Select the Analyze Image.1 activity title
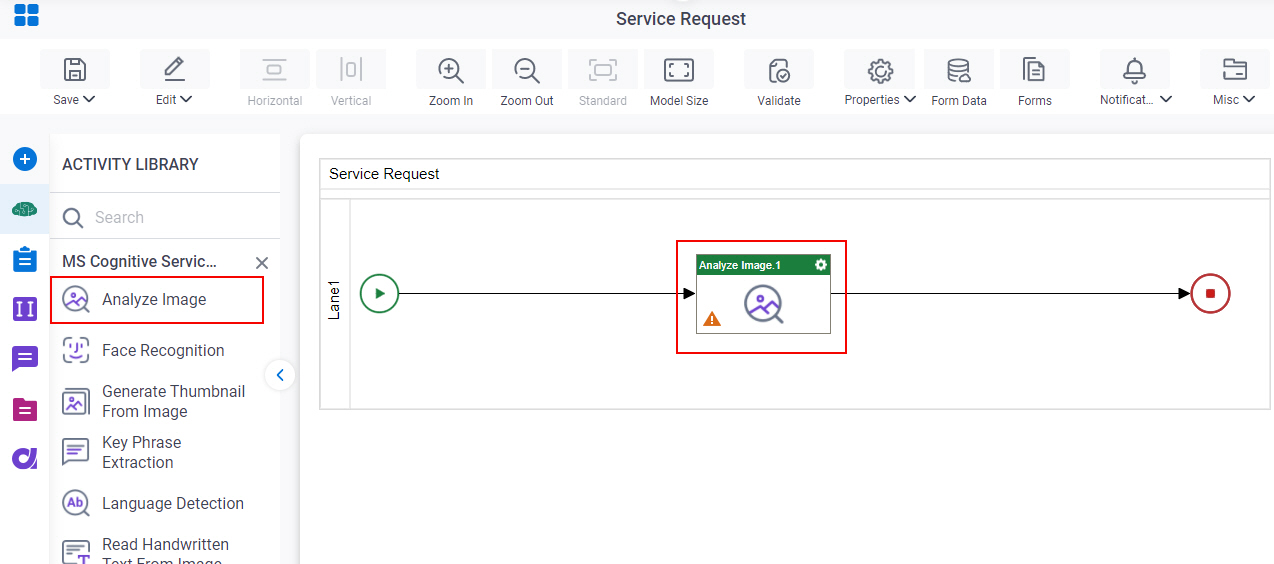This screenshot has width=1274, height=564. tap(740, 265)
